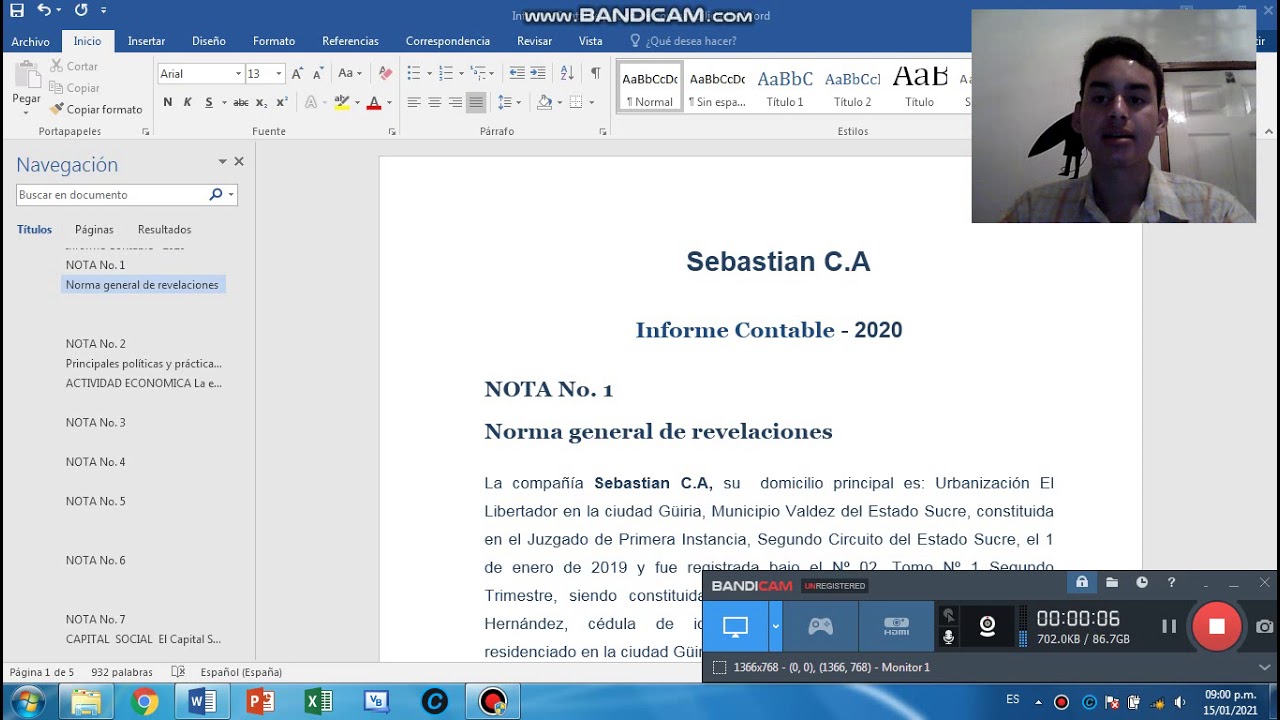
Task: Select Bandicam game recording mode icon
Action: tap(821, 626)
